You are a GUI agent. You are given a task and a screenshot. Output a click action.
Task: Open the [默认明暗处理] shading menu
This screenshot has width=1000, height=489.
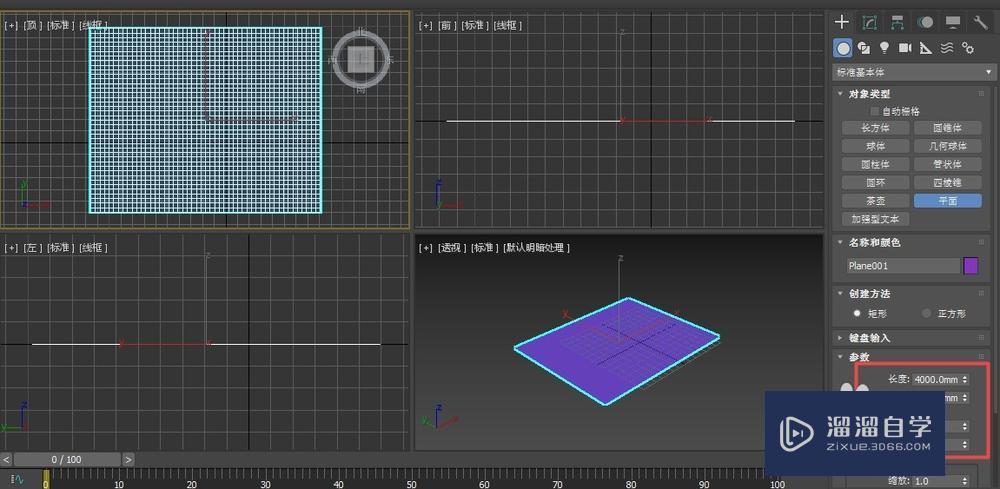coord(536,247)
